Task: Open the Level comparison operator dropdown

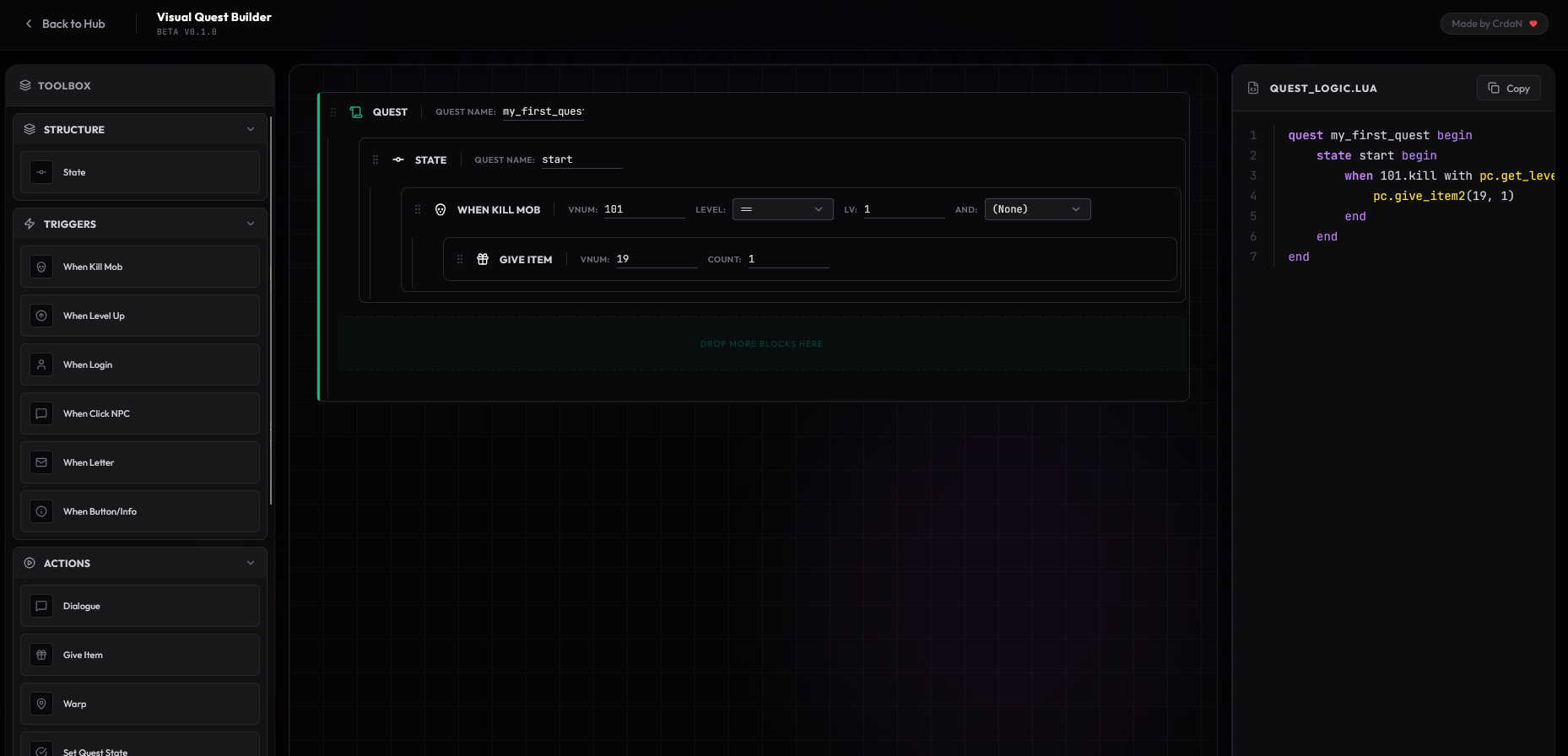Action: [782, 209]
